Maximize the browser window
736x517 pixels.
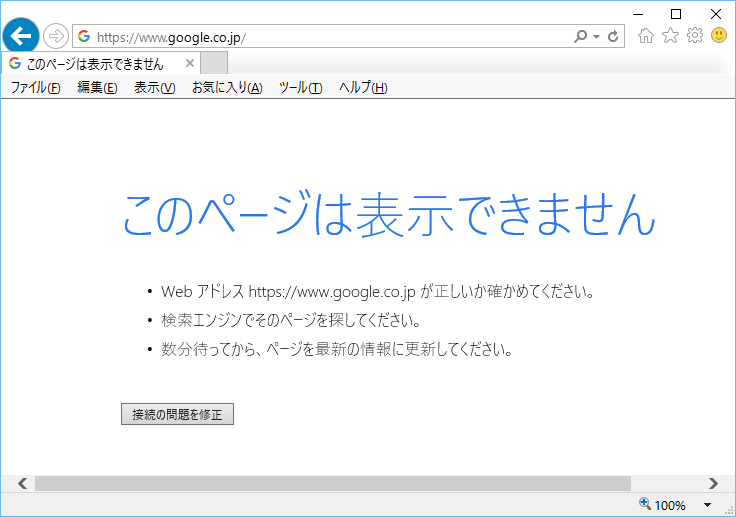point(676,14)
